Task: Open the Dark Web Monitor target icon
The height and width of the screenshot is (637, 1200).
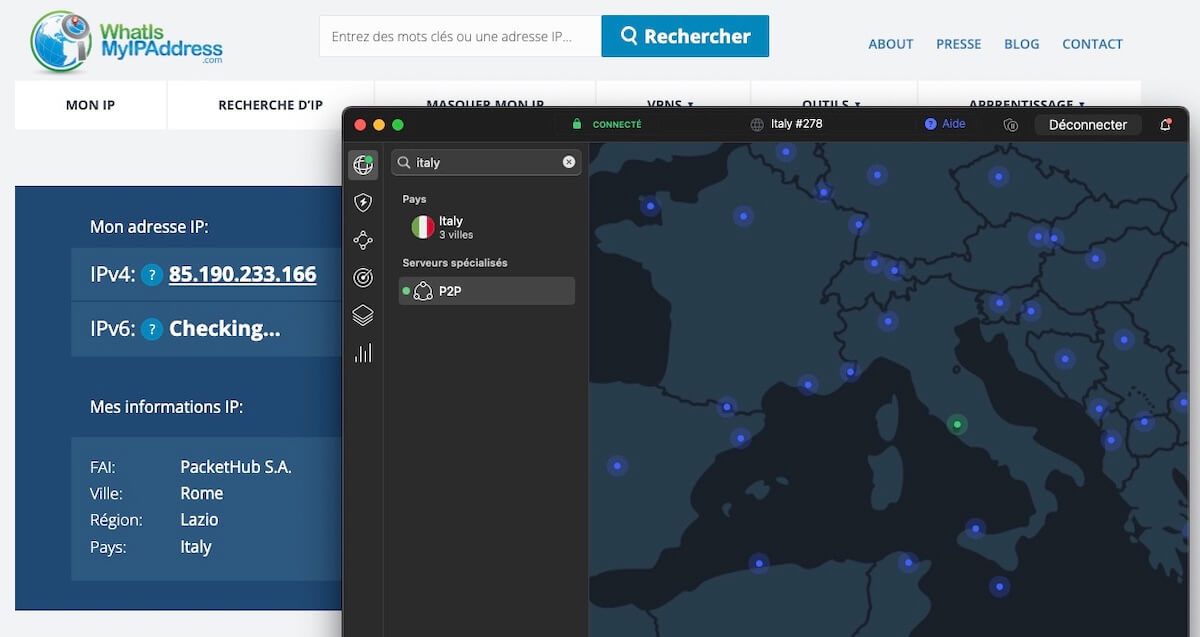Action: pos(363,278)
